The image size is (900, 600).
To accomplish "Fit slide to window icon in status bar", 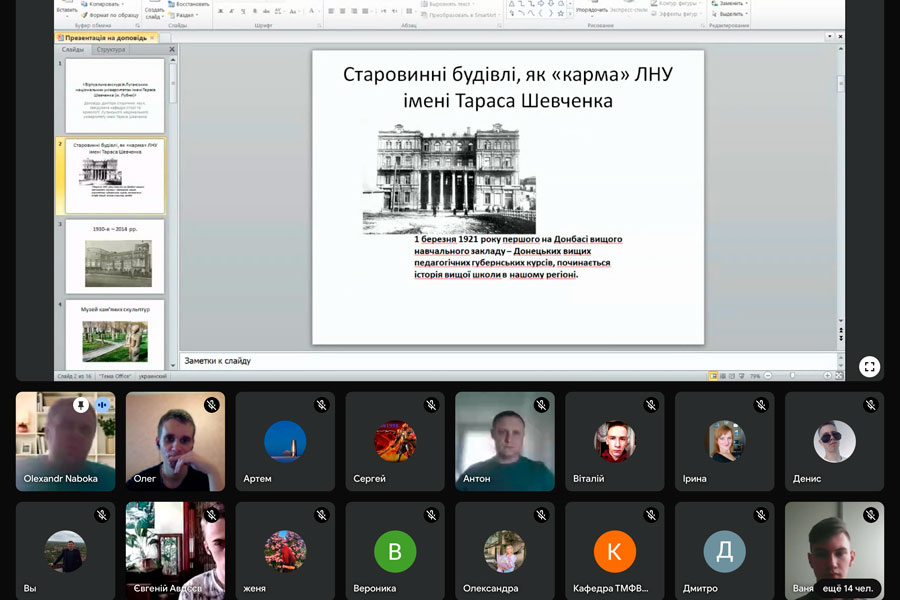I will point(837,376).
